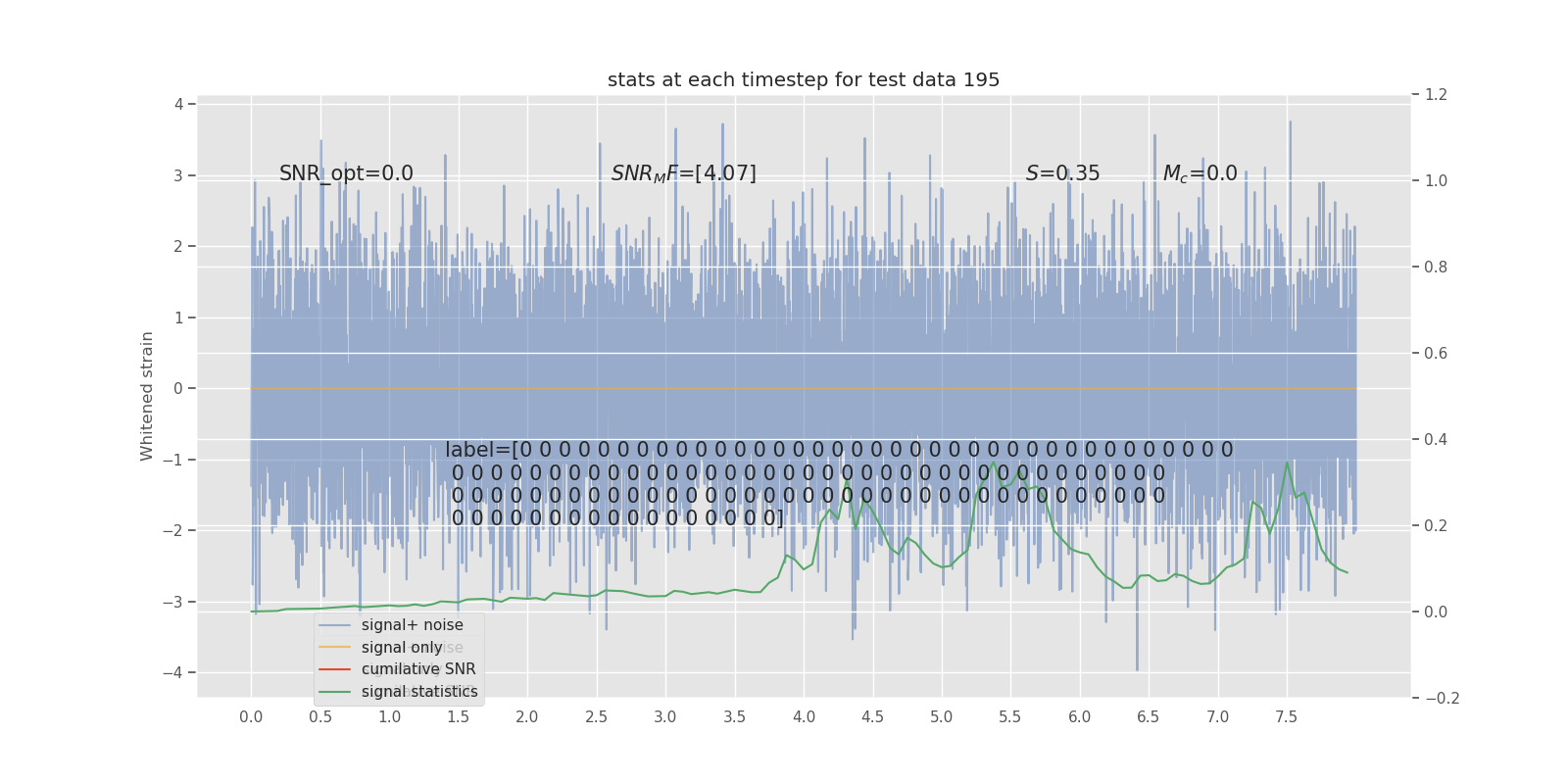The height and width of the screenshot is (784, 1568).
Task: Click the 'SNR_opt=0.0' annotation
Action: pos(346,174)
